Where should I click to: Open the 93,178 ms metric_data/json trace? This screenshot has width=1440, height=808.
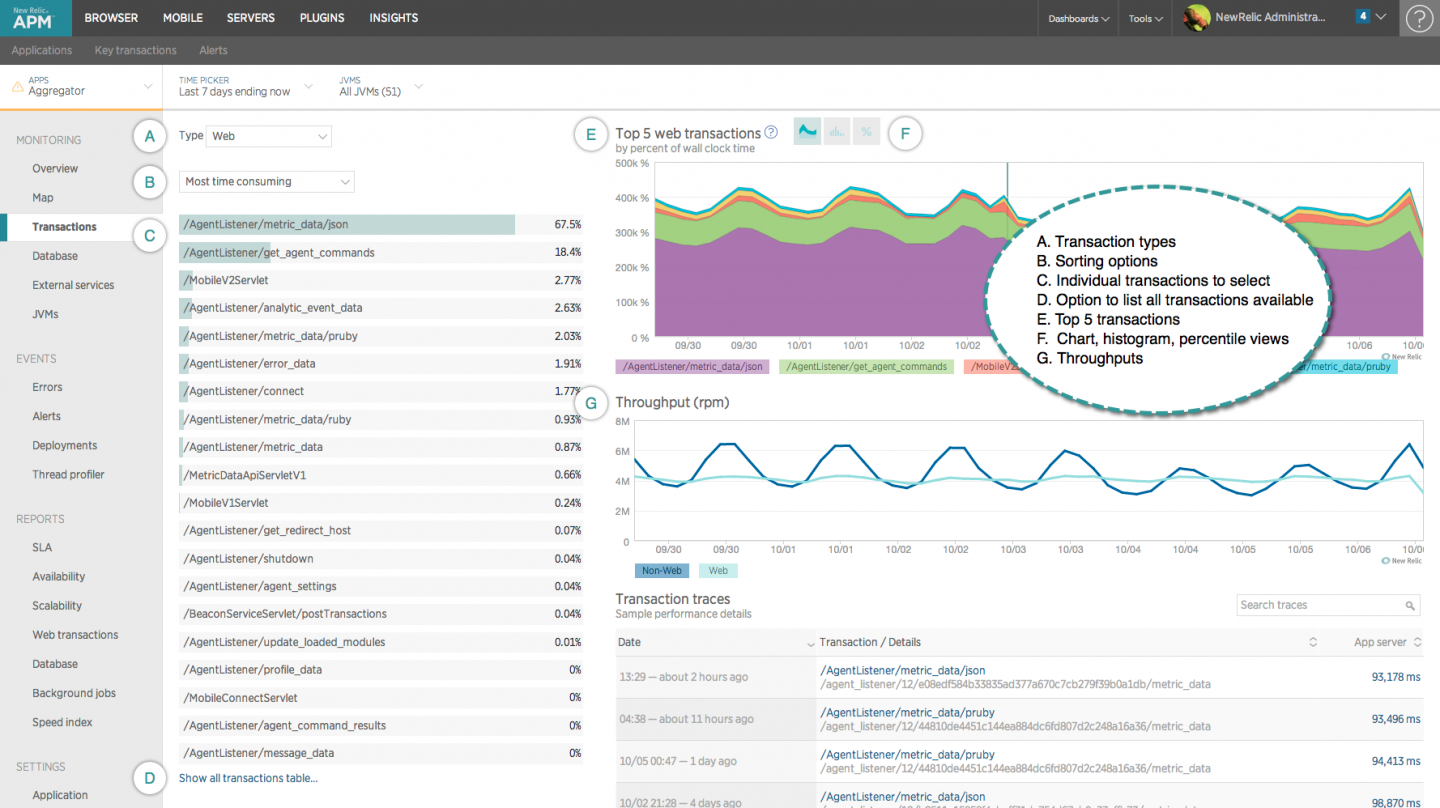click(1019, 677)
